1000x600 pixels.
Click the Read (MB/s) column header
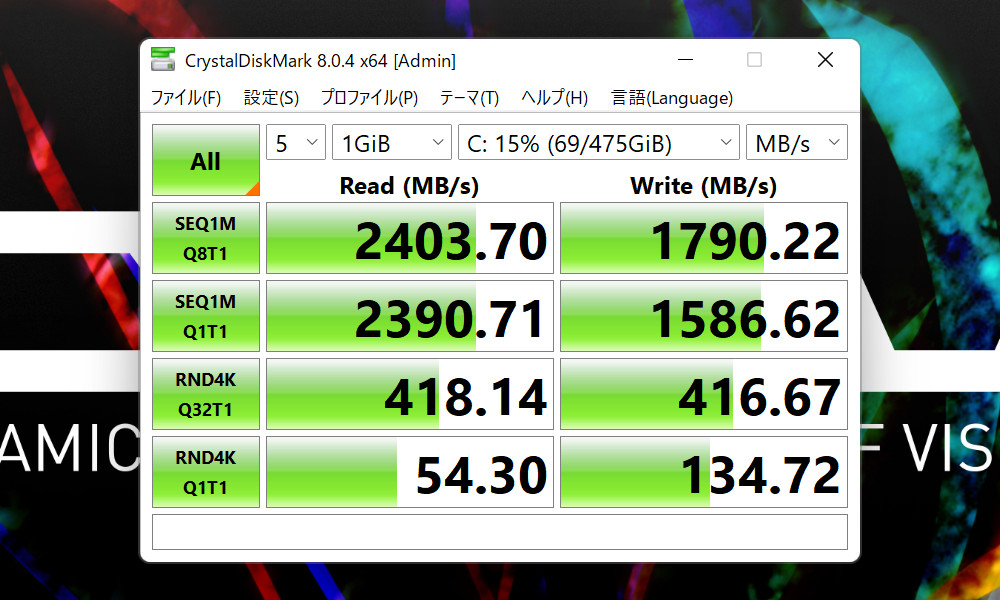coord(409,186)
